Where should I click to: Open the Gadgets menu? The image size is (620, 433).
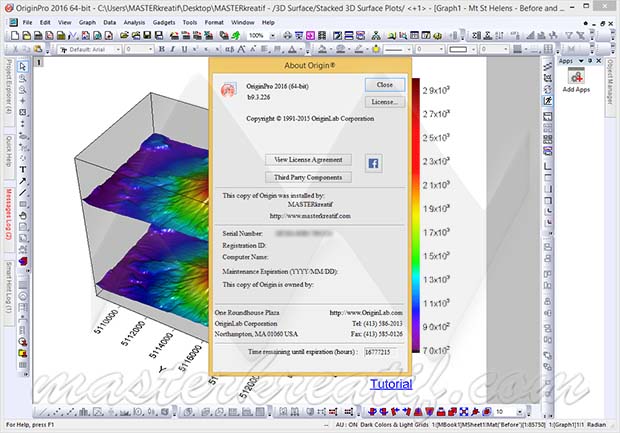tap(164, 21)
